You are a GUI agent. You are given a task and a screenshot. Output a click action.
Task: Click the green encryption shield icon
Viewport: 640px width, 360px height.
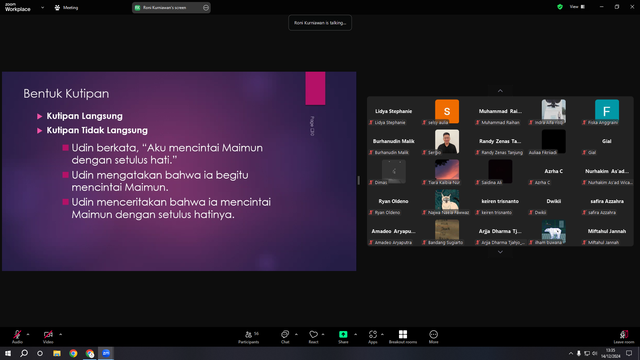tap(560, 7)
